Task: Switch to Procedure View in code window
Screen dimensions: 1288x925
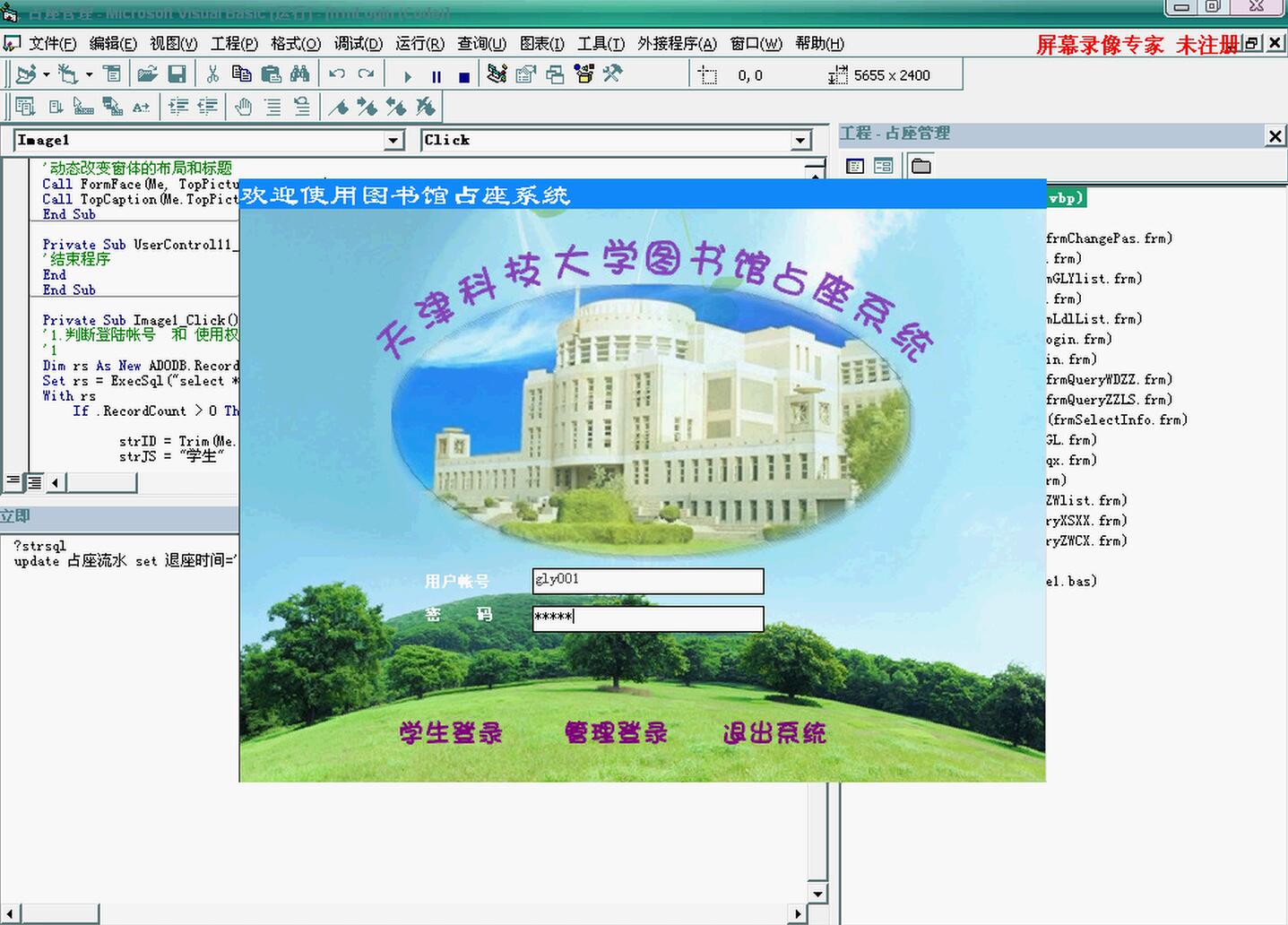Action: (13, 482)
